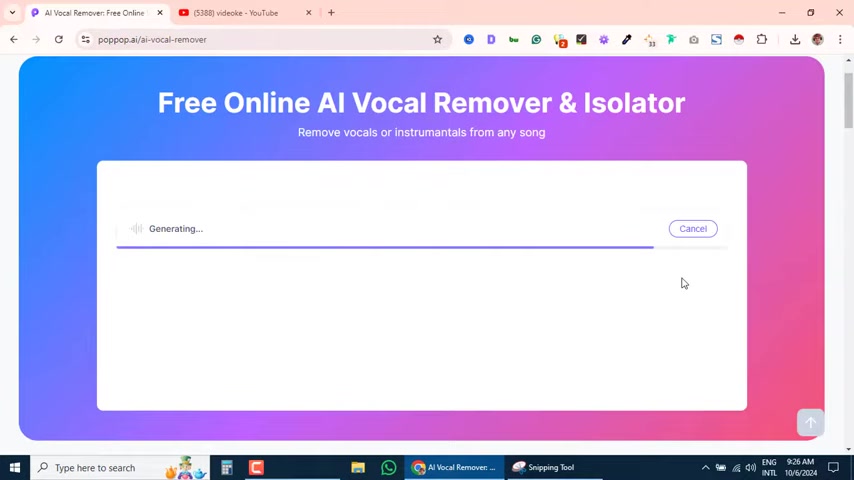This screenshot has width=854, height=480.
Task: Reload the poppop.ai page
Action: point(59,39)
